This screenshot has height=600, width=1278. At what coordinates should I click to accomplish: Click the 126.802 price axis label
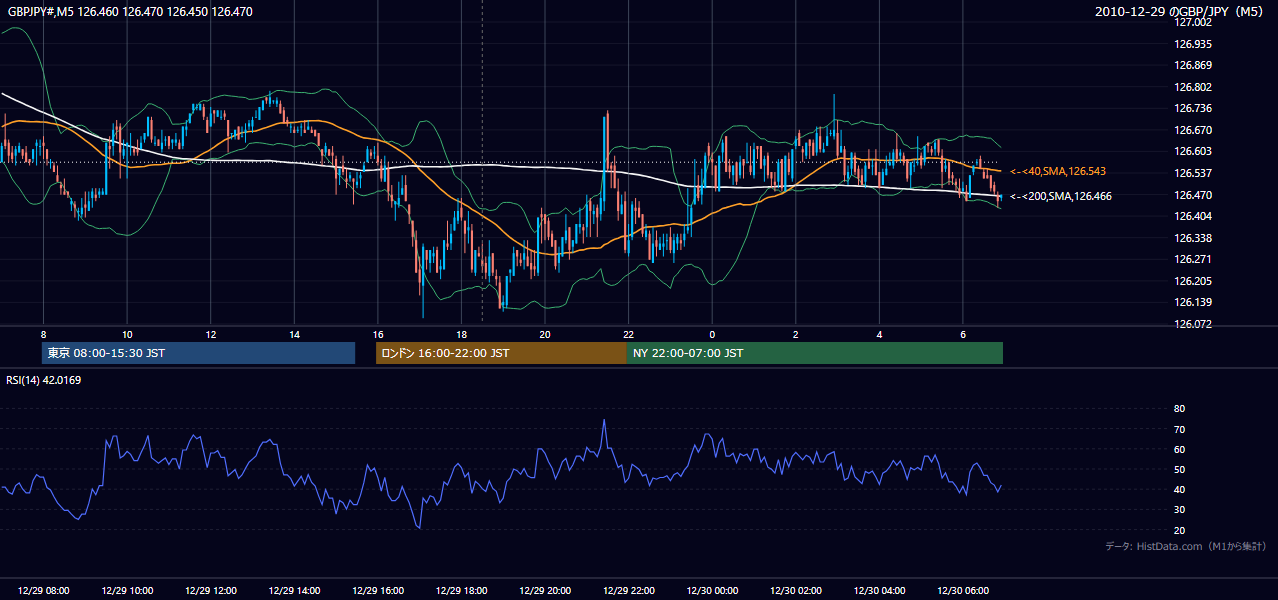(1192, 87)
